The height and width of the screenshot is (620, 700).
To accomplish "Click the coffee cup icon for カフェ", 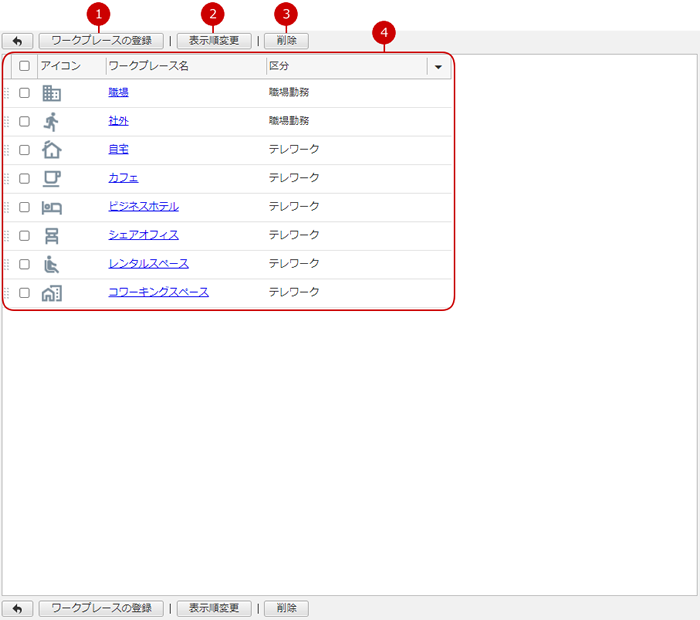I will (52, 178).
